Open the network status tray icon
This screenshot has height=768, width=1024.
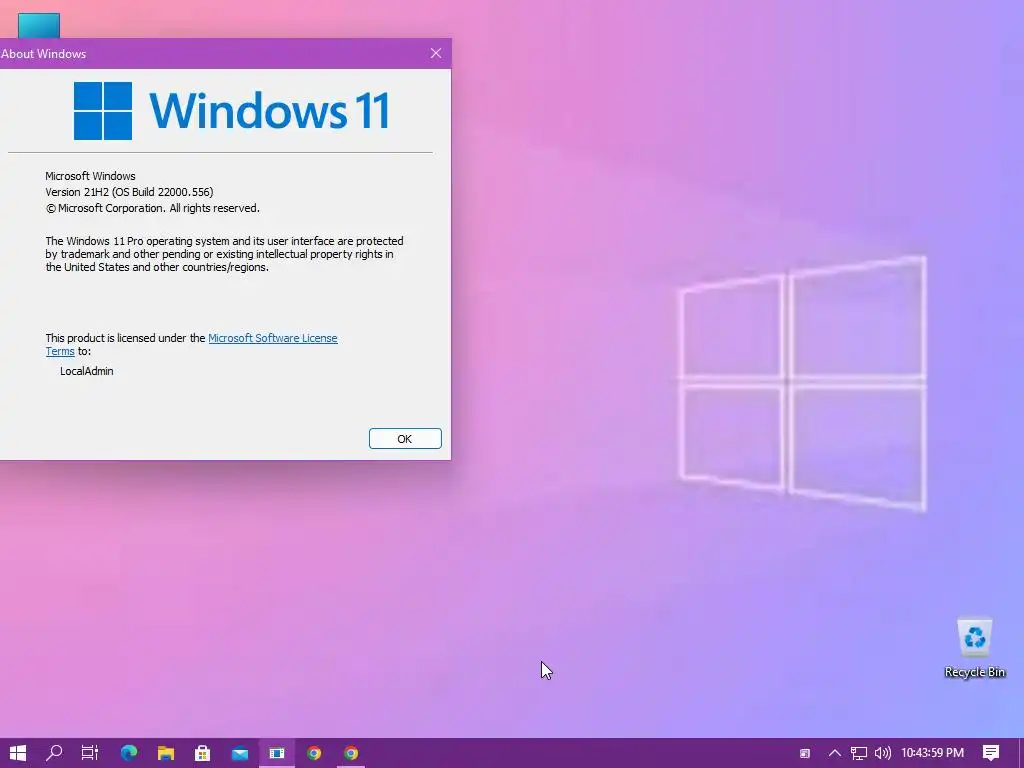pos(859,753)
